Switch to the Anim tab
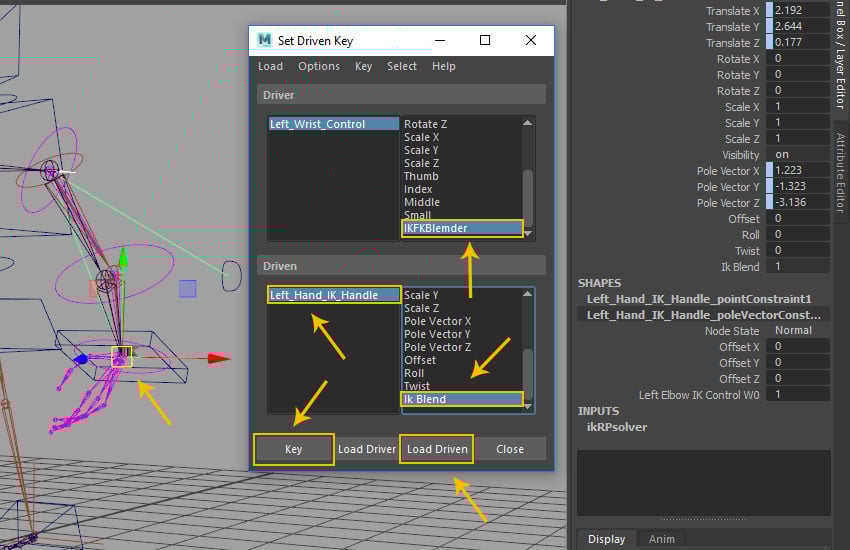The width and height of the screenshot is (850, 550). [661, 539]
